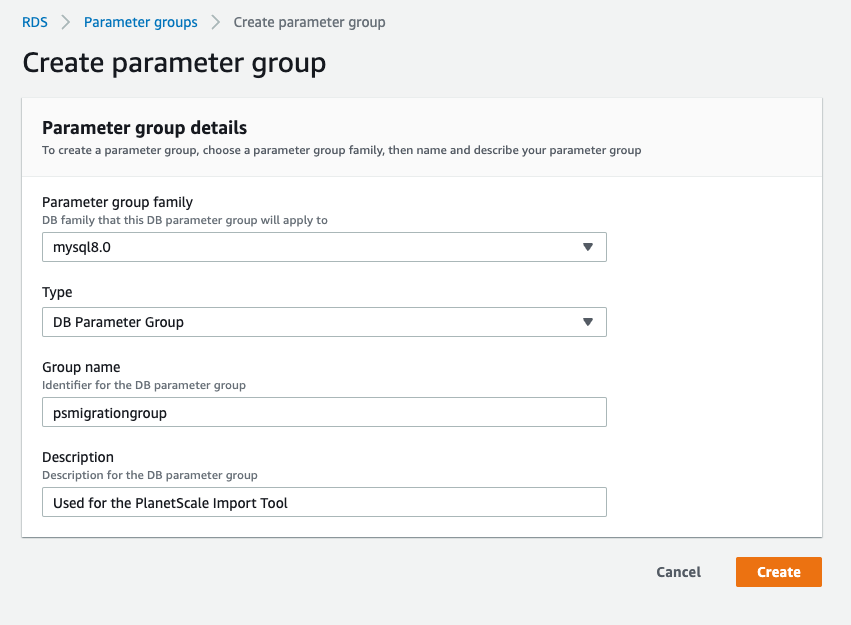Cancel creating the parameter group
The height and width of the screenshot is (625, 851).
coord(678,572)
